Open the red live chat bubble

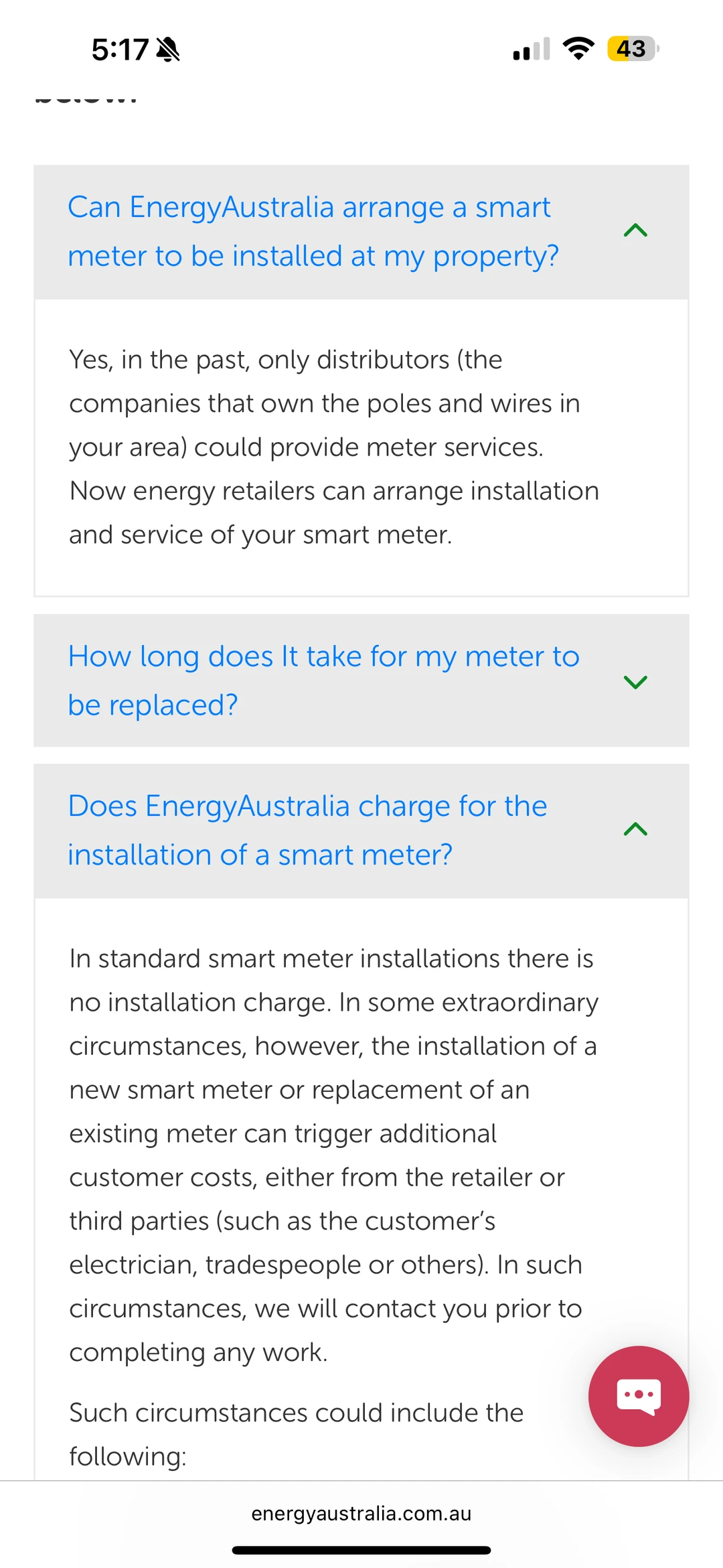point(638,1396)
